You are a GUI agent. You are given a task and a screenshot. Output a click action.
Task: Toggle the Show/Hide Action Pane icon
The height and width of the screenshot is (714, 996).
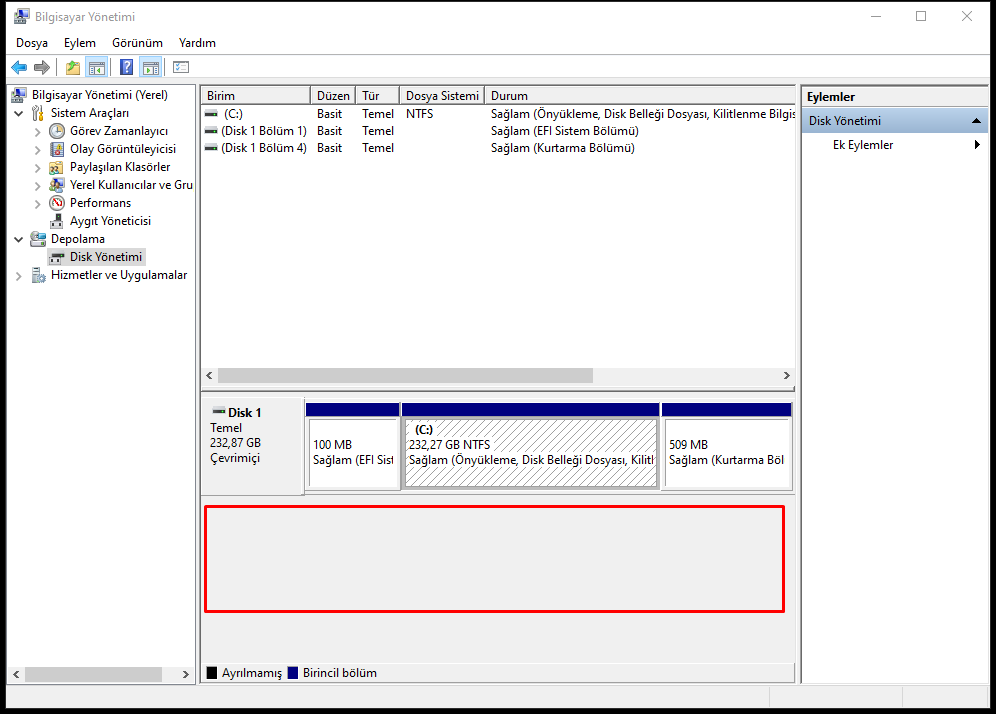pyautogui.click(x=151, y=67)
